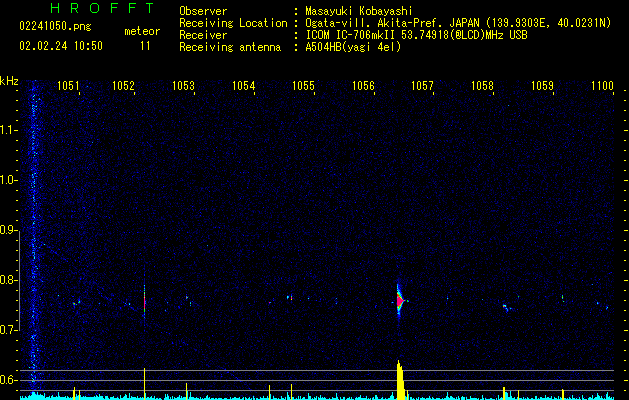Screen dimensions: 629x400
Task: Click the 1051 time axis label
Action: coord(68,86)
